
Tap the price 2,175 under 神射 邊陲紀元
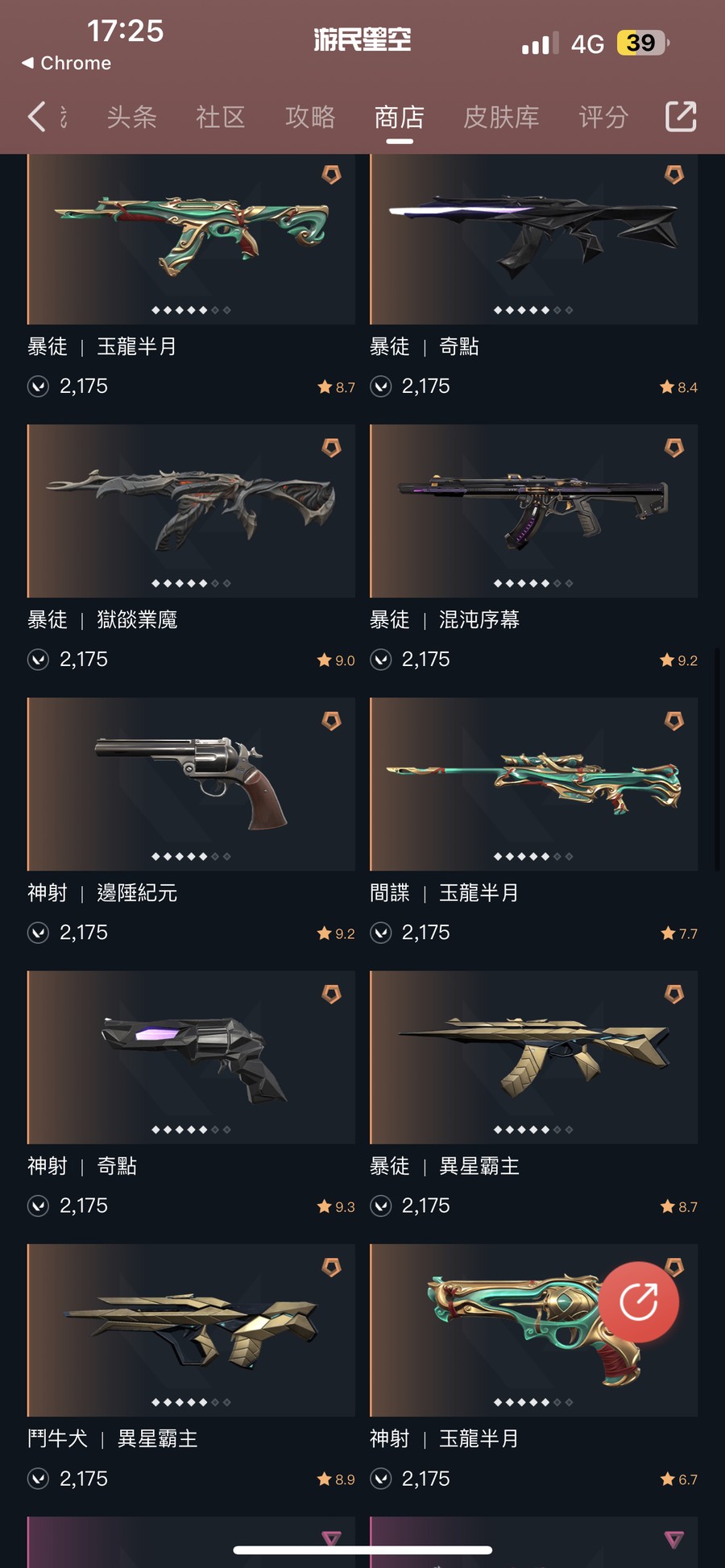point(84,933)
